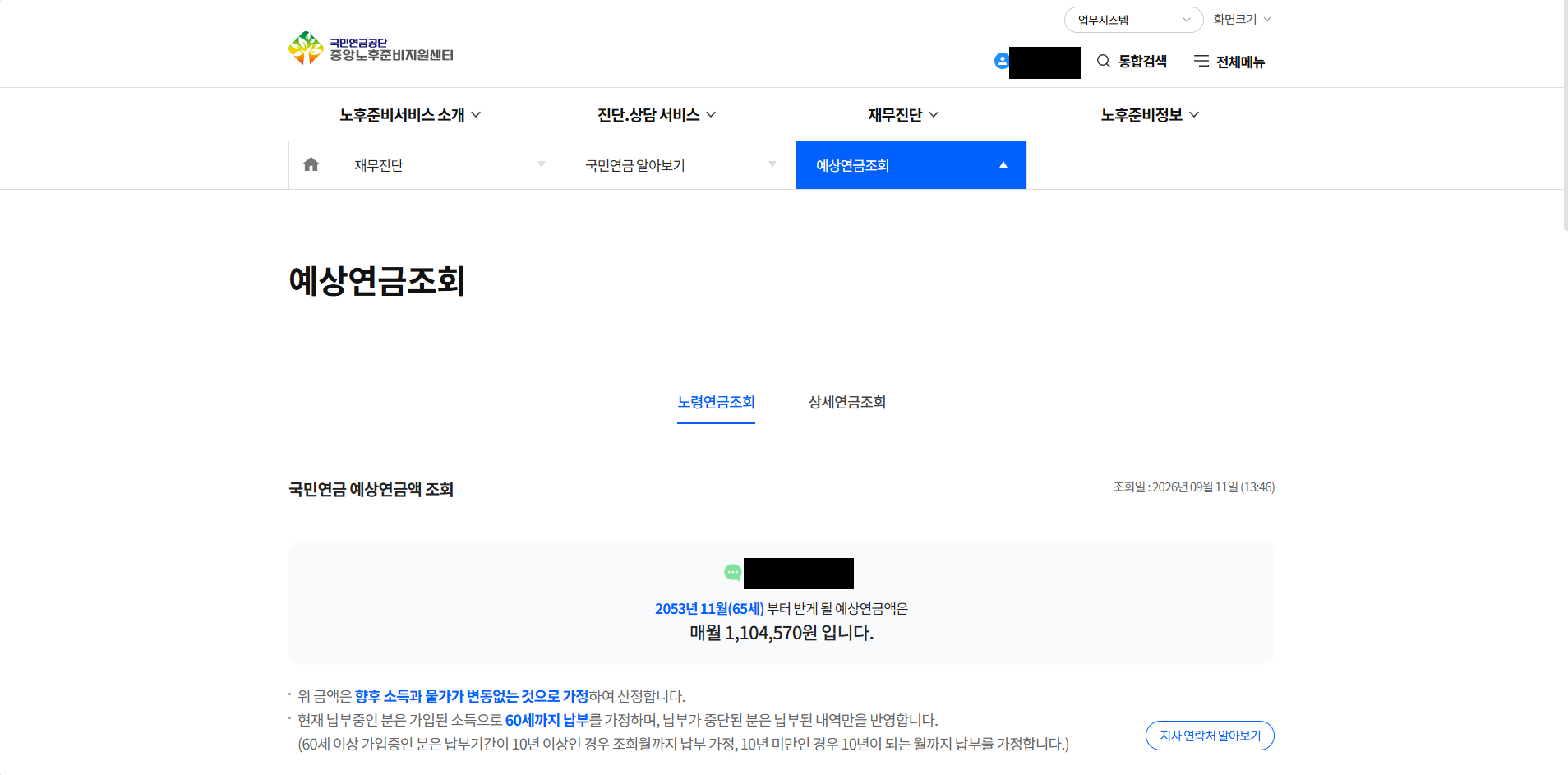Click 통합검색 text label
Viewport: 1568px width, 775px height.
coord(1142,62)
